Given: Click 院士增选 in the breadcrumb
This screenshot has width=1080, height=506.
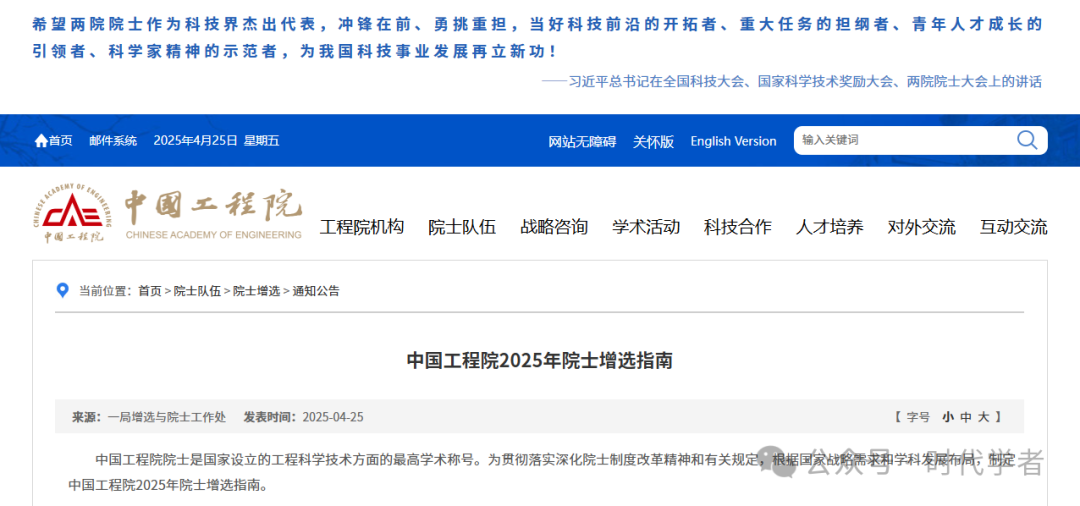Looking at the screenshot, I should click(256, 291).
